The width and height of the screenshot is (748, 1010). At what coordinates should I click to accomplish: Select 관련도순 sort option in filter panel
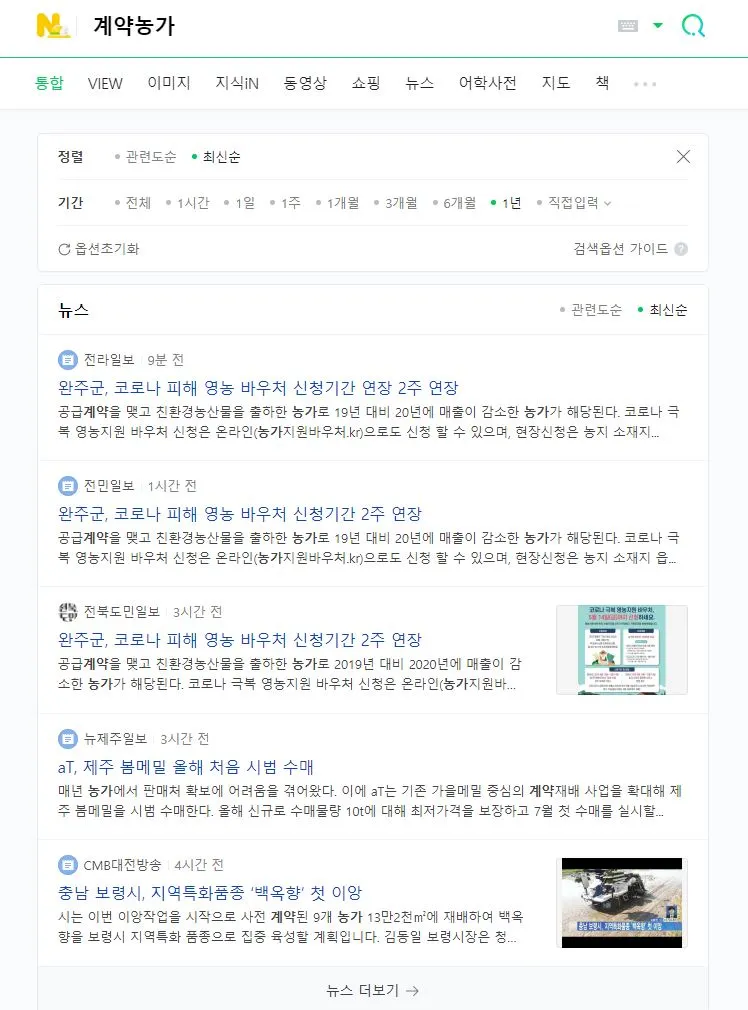click(x=145, y=157)
